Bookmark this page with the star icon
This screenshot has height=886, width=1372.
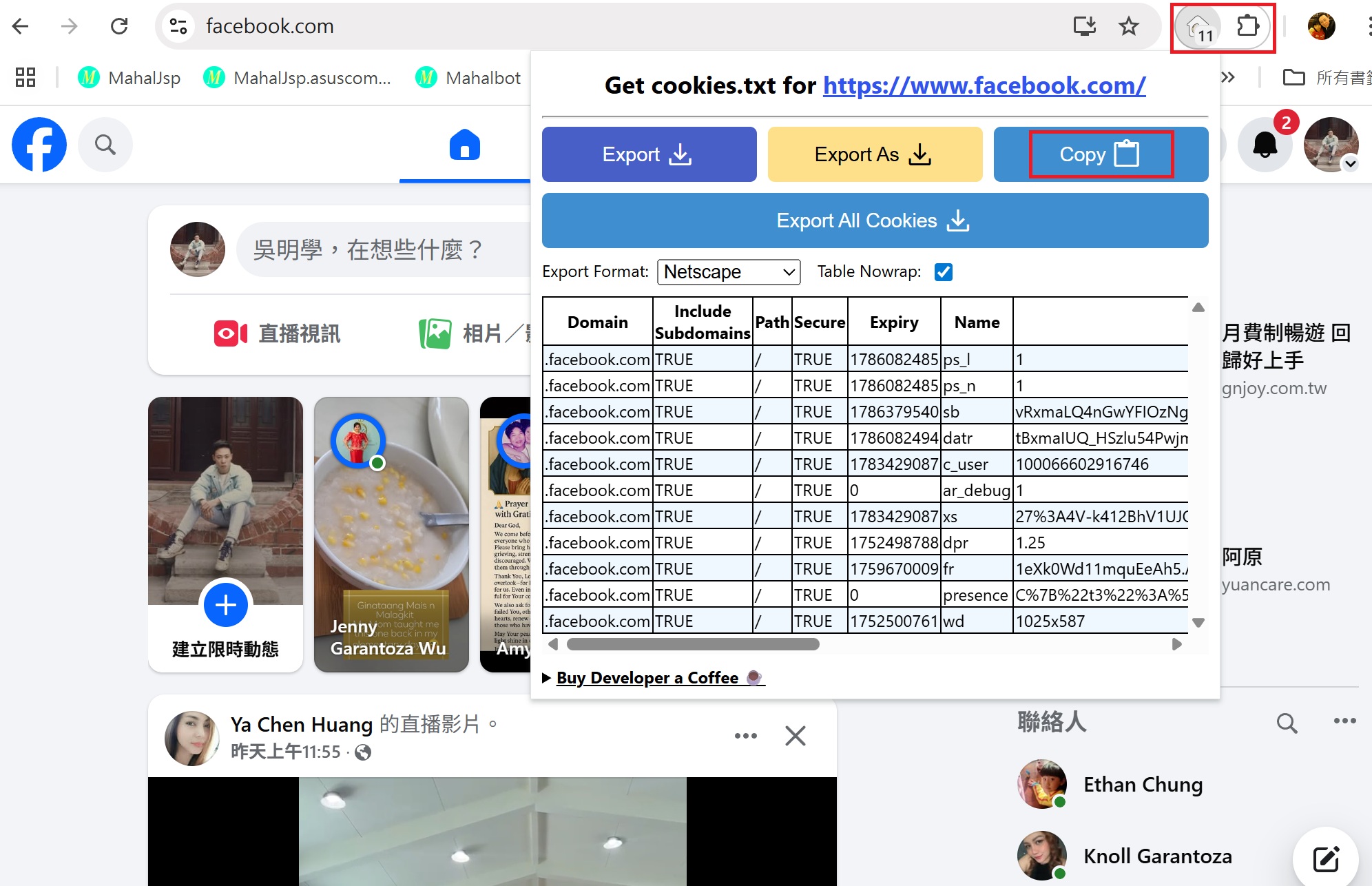(x=1129, y=26)
